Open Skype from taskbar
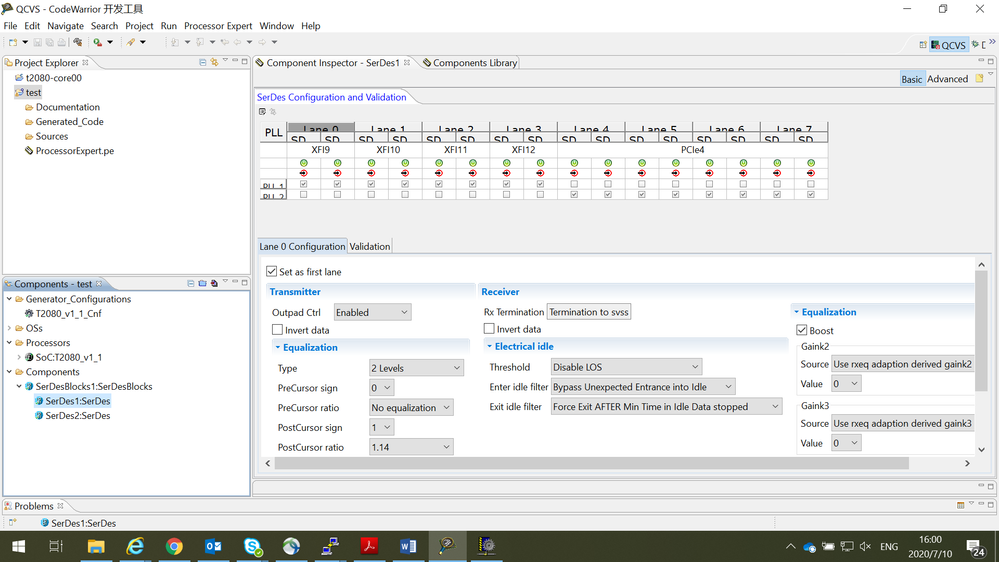This screenshot has height=562, width=999. [x=253, y=546]
